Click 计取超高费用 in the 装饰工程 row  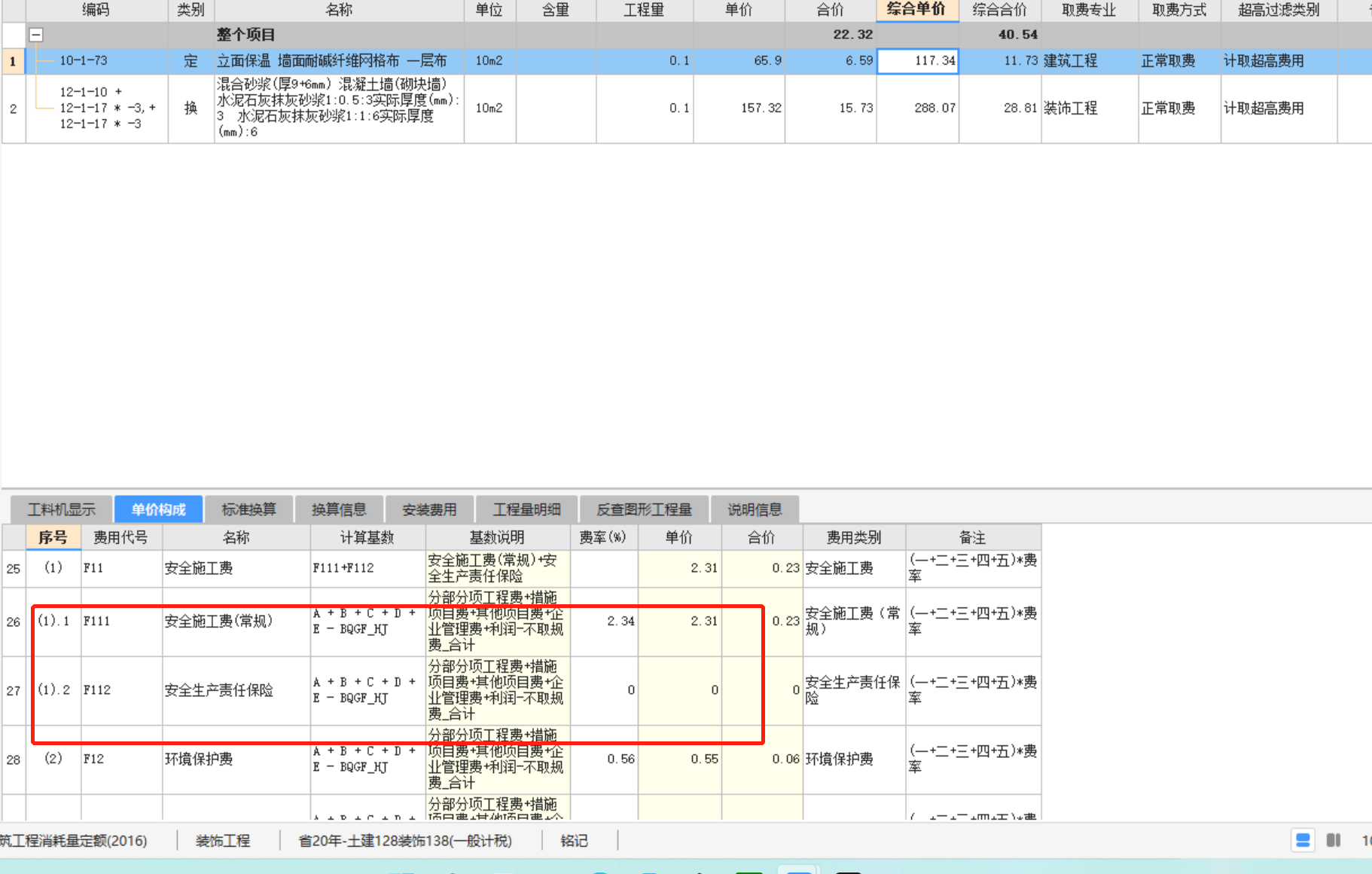pyautogui.click(x=1279, y=108)
